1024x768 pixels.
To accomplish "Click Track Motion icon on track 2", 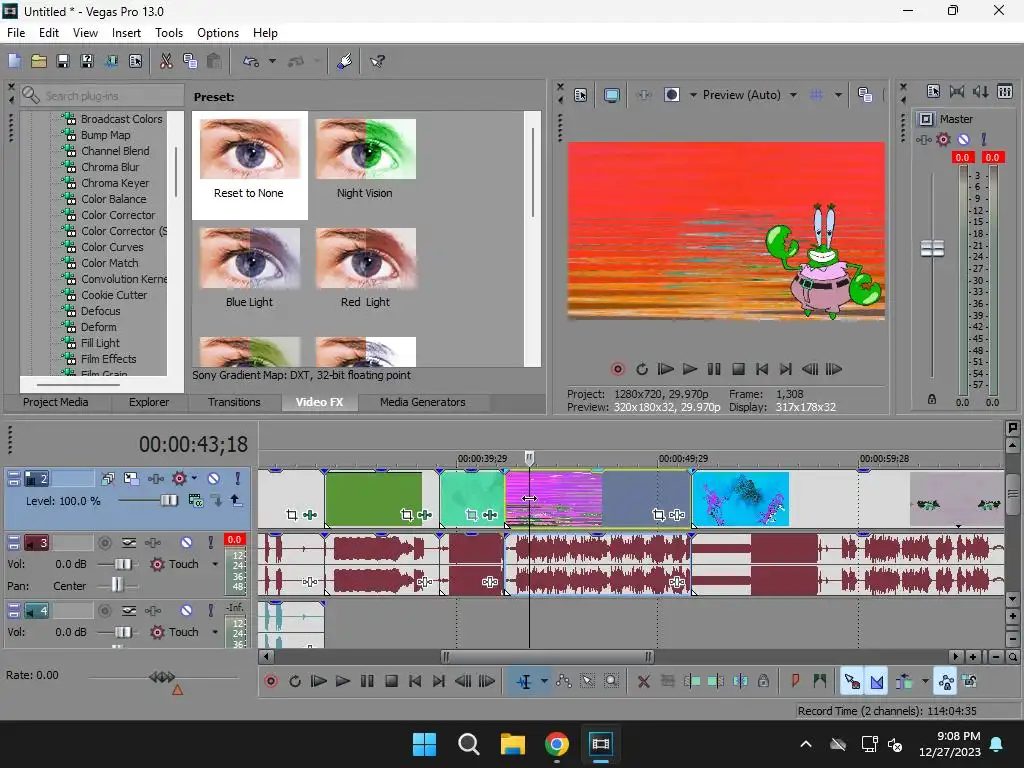I will [x=131, y=479].
